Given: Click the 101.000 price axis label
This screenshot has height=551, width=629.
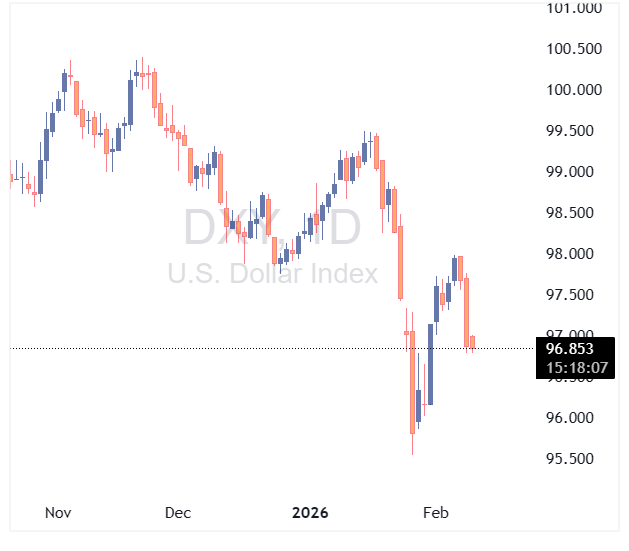Looking at the screenshot, I should [574, 8].
